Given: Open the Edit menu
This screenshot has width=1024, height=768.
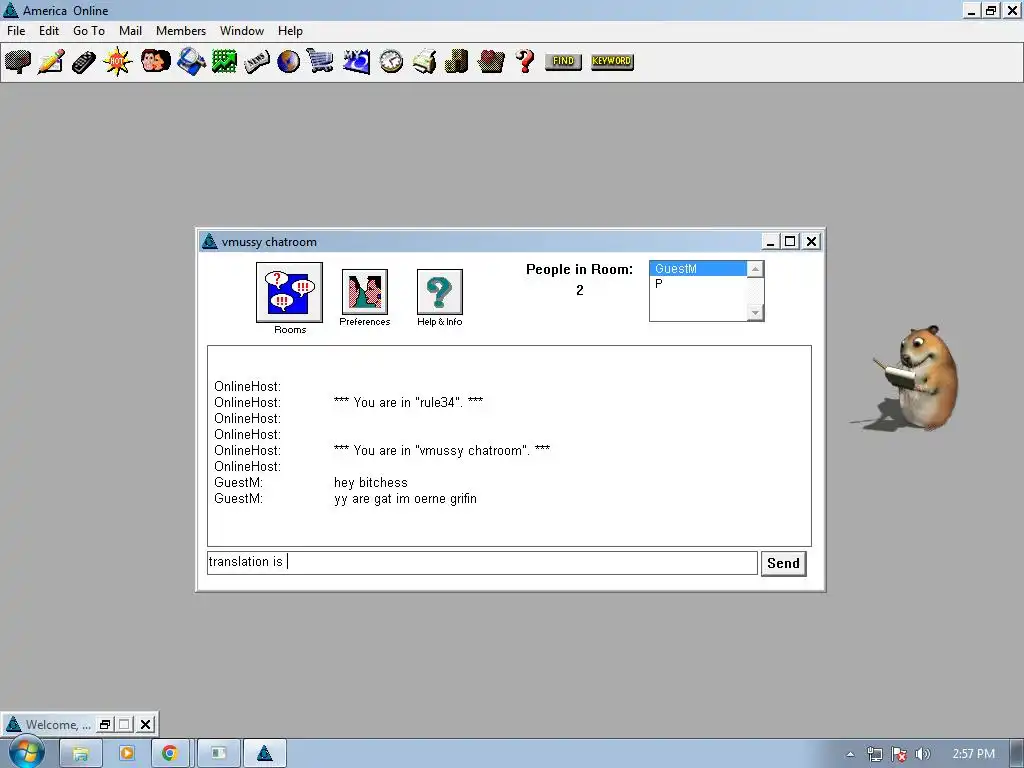Looking at the screenshot, I should pos(49,31).
